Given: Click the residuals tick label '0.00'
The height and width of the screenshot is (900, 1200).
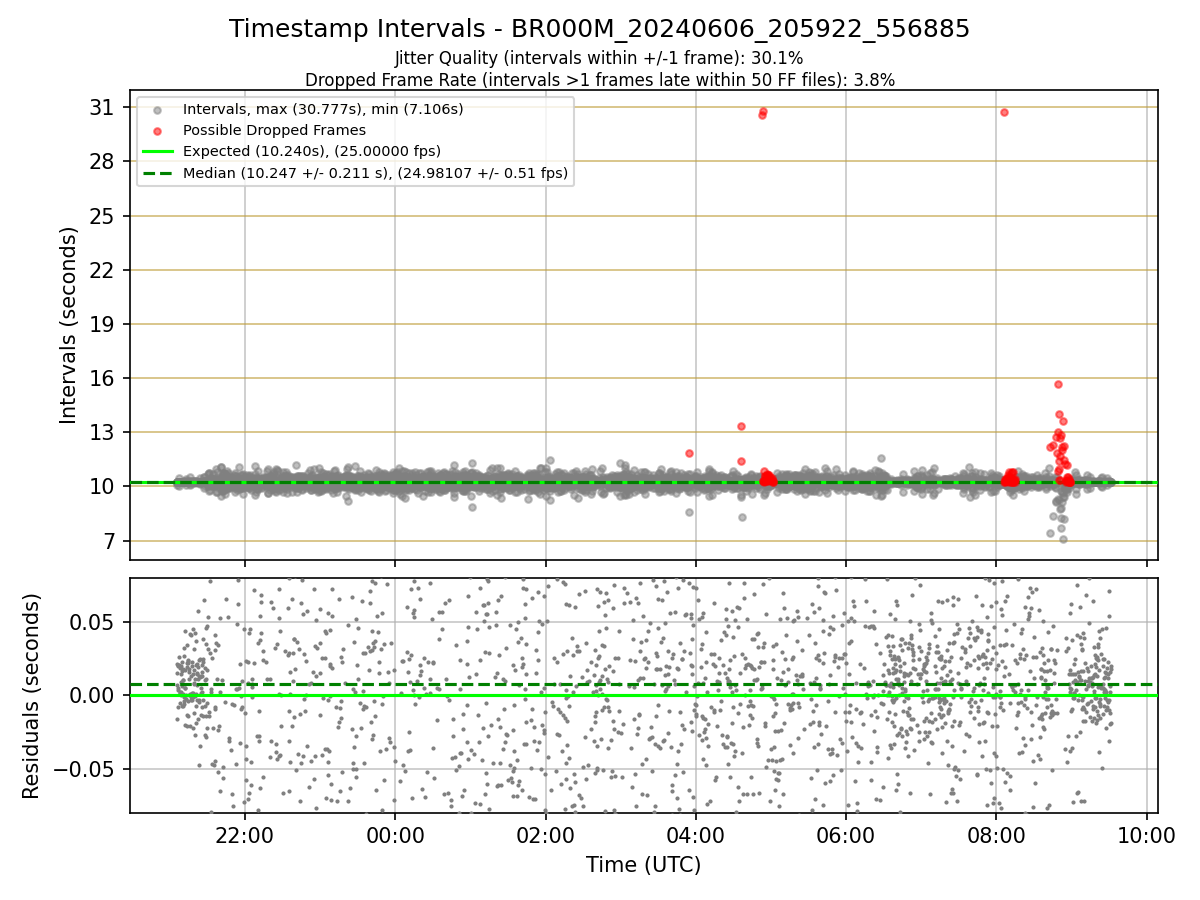Looking at the screenshot, I should [x=94, y=695].
